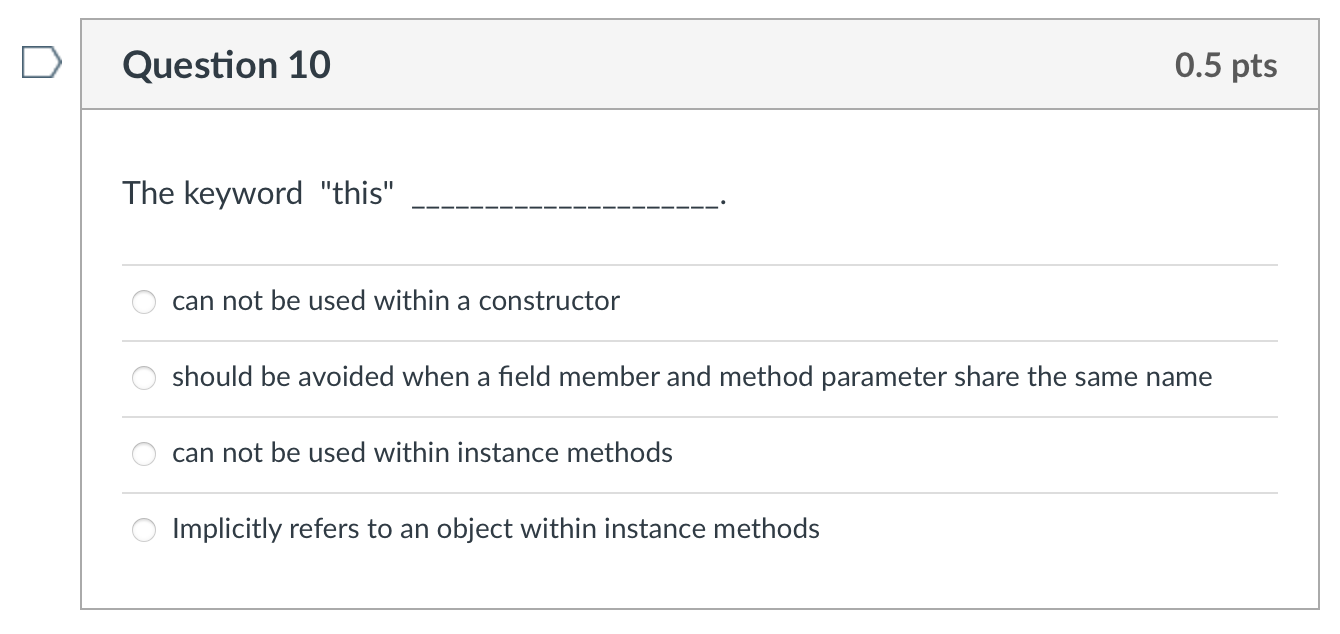Viewport: 1340px width, 634px height.
Task: Pick the radio for 'Implicitly refers to an object'
Action: (145, 530)
